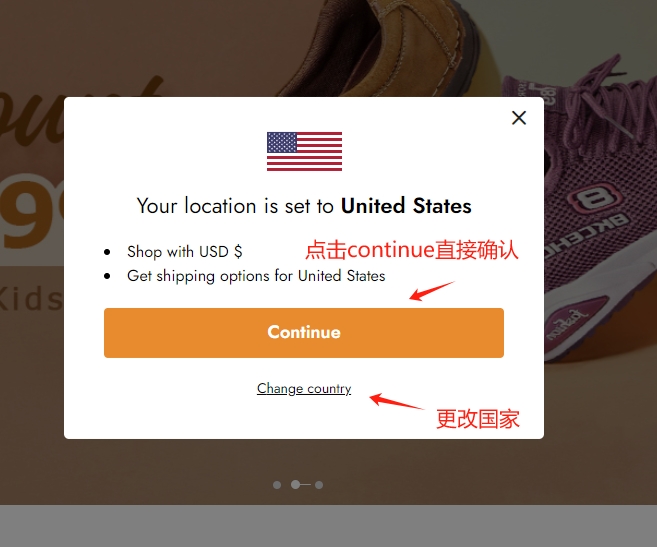657x547 pixels.
Task: Go to the first banner slide dot
Action: pos(277,485)
